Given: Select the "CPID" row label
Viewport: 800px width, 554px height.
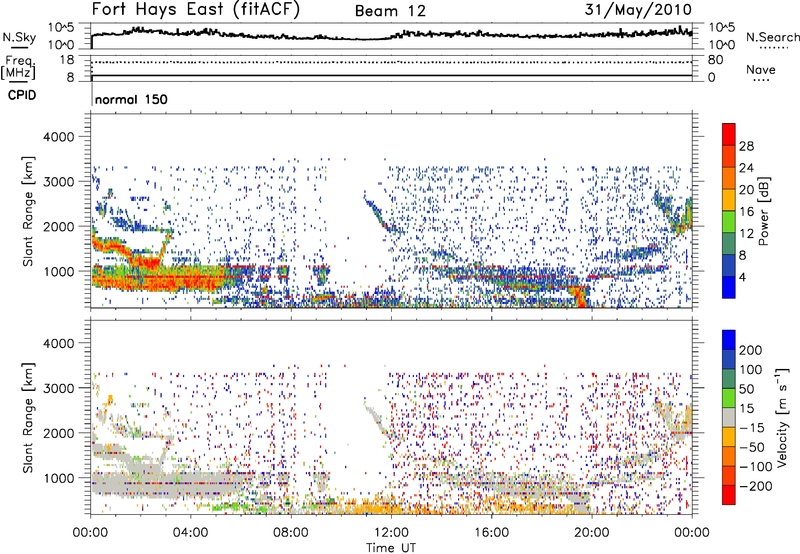Looking at the screenshot, I should 22,95.
